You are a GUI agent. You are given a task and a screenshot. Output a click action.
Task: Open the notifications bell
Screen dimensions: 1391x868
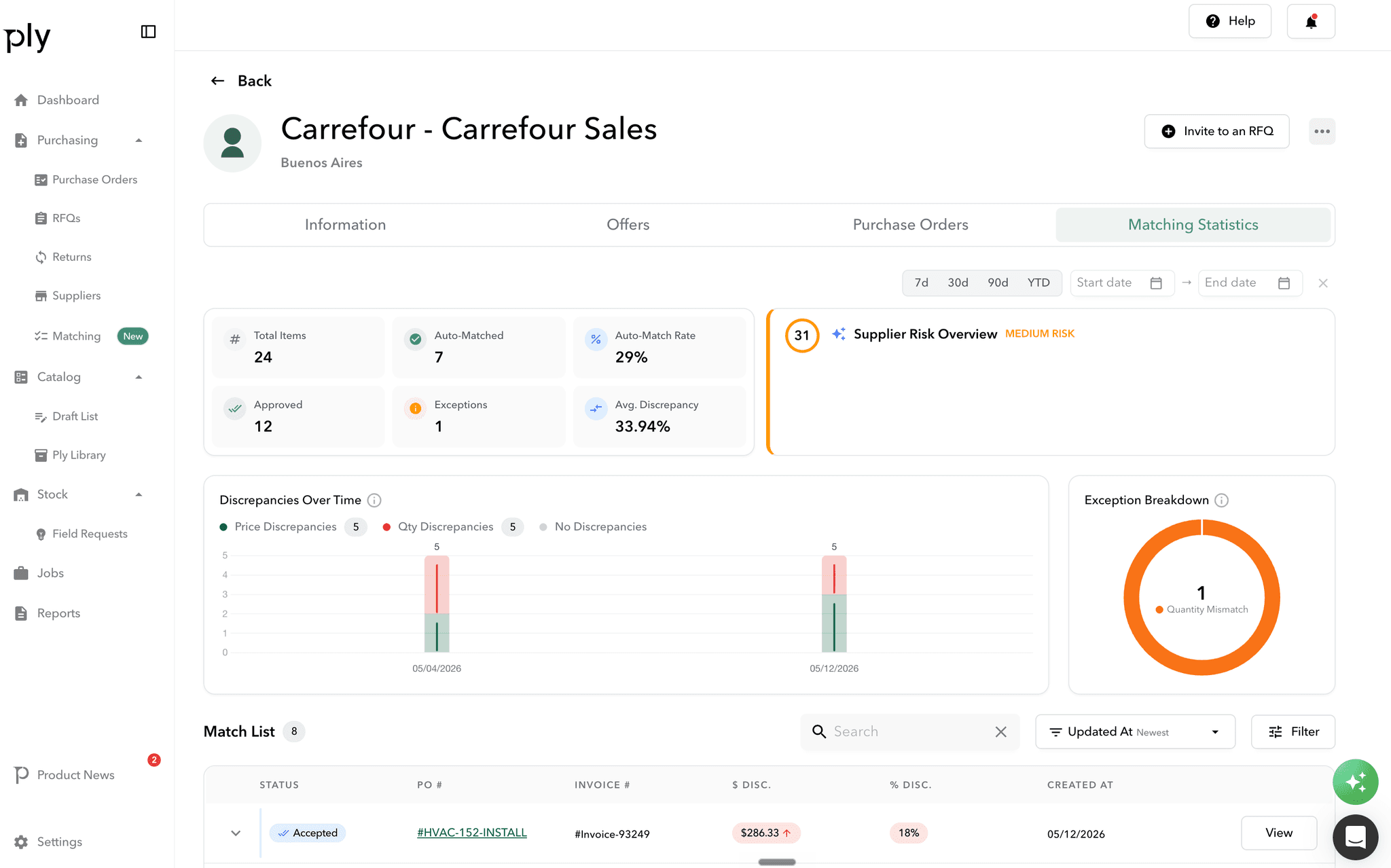click(x=1311, y=22)
